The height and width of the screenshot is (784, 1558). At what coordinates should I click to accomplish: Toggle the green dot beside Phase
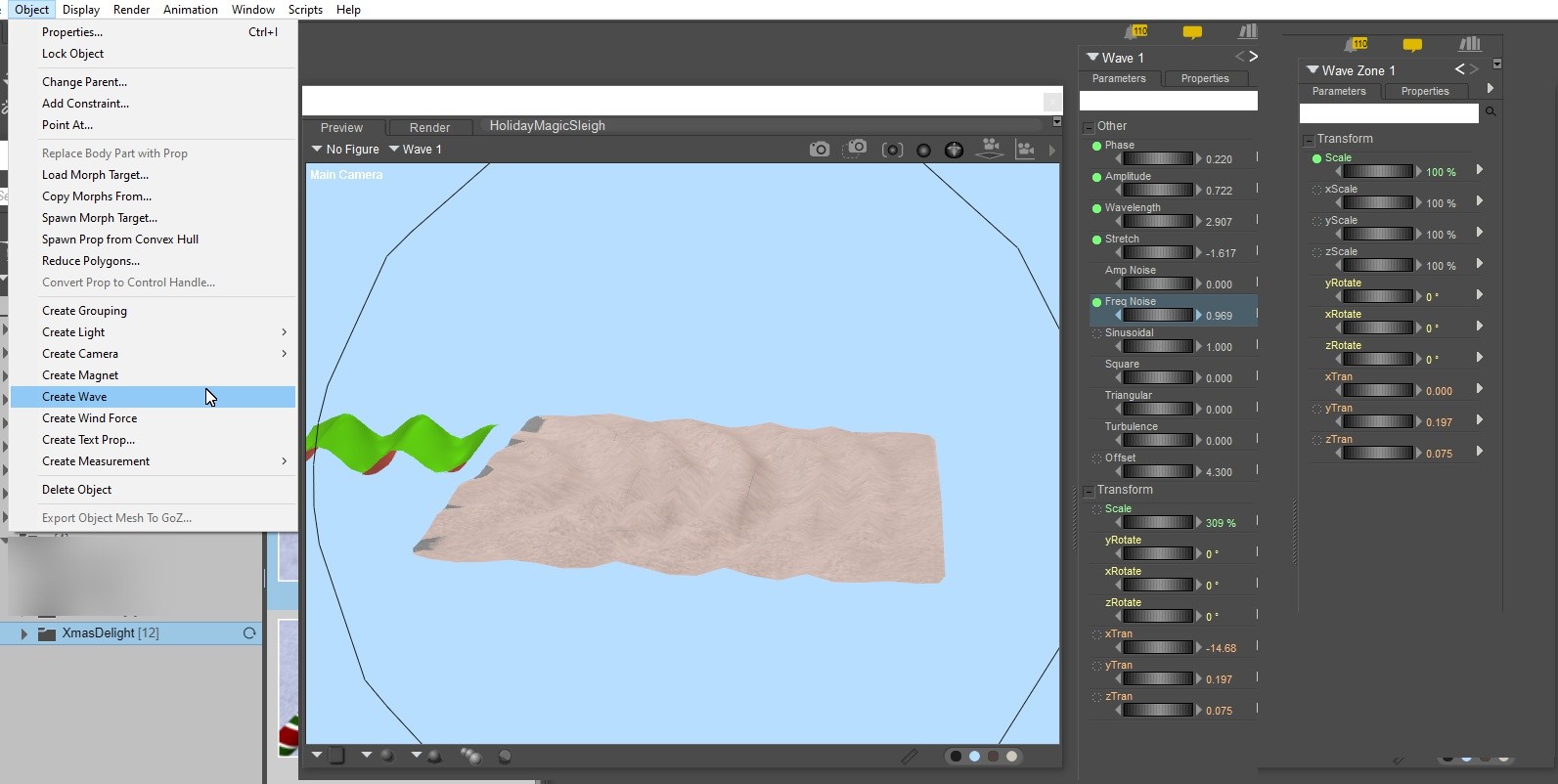[x=1096, y=146]
